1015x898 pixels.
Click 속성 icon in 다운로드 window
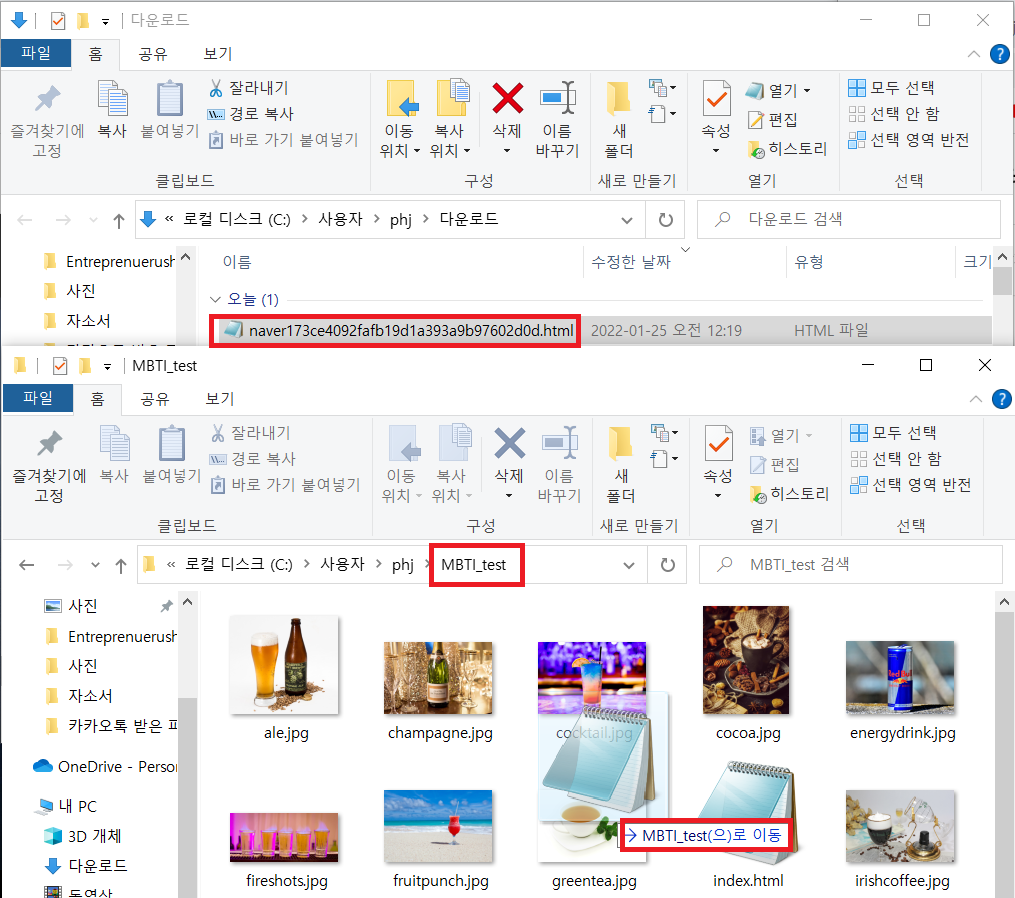pos(717,98)
